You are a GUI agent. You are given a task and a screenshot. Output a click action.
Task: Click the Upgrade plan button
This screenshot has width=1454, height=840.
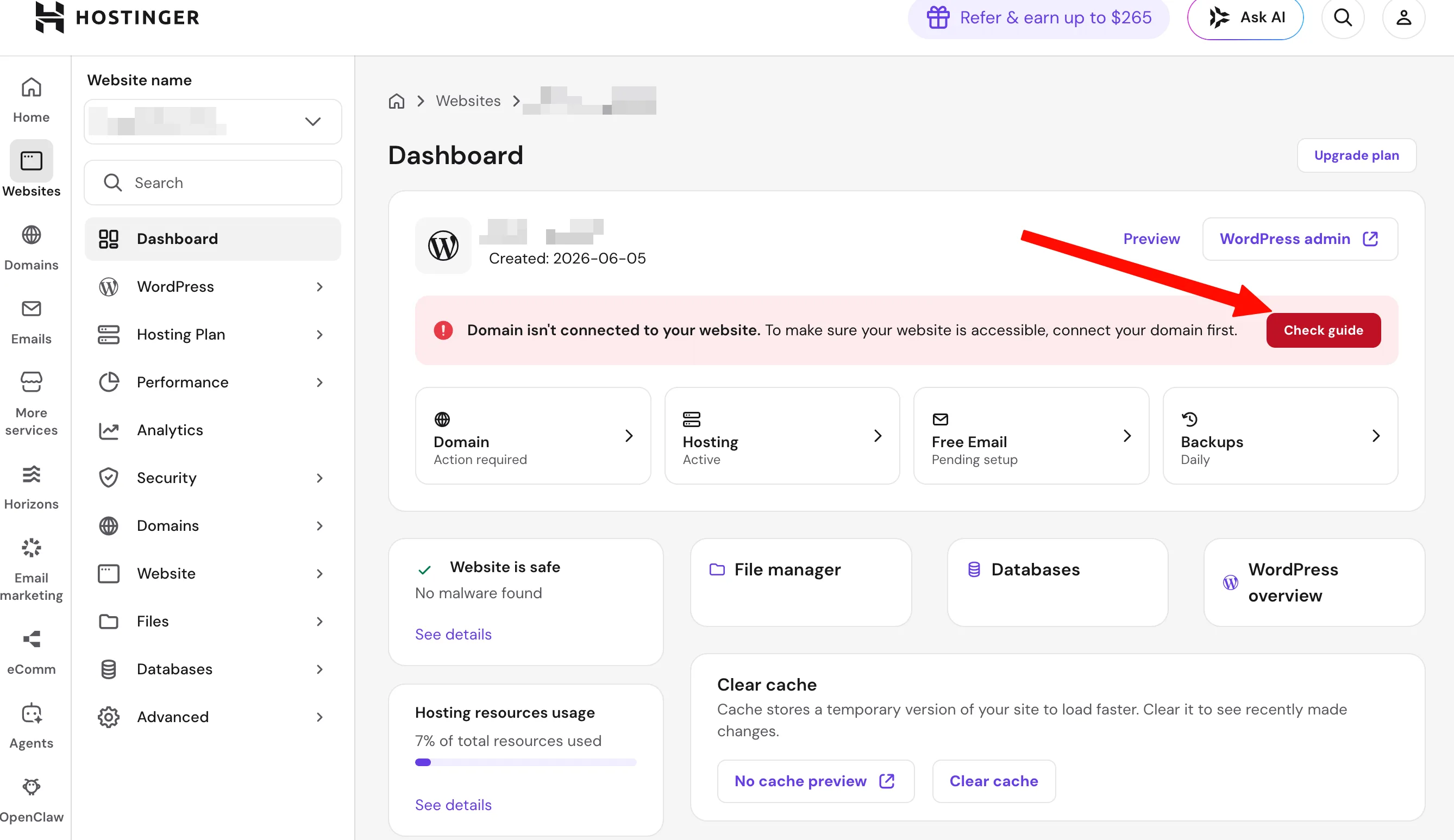(x=1357, y=155)
